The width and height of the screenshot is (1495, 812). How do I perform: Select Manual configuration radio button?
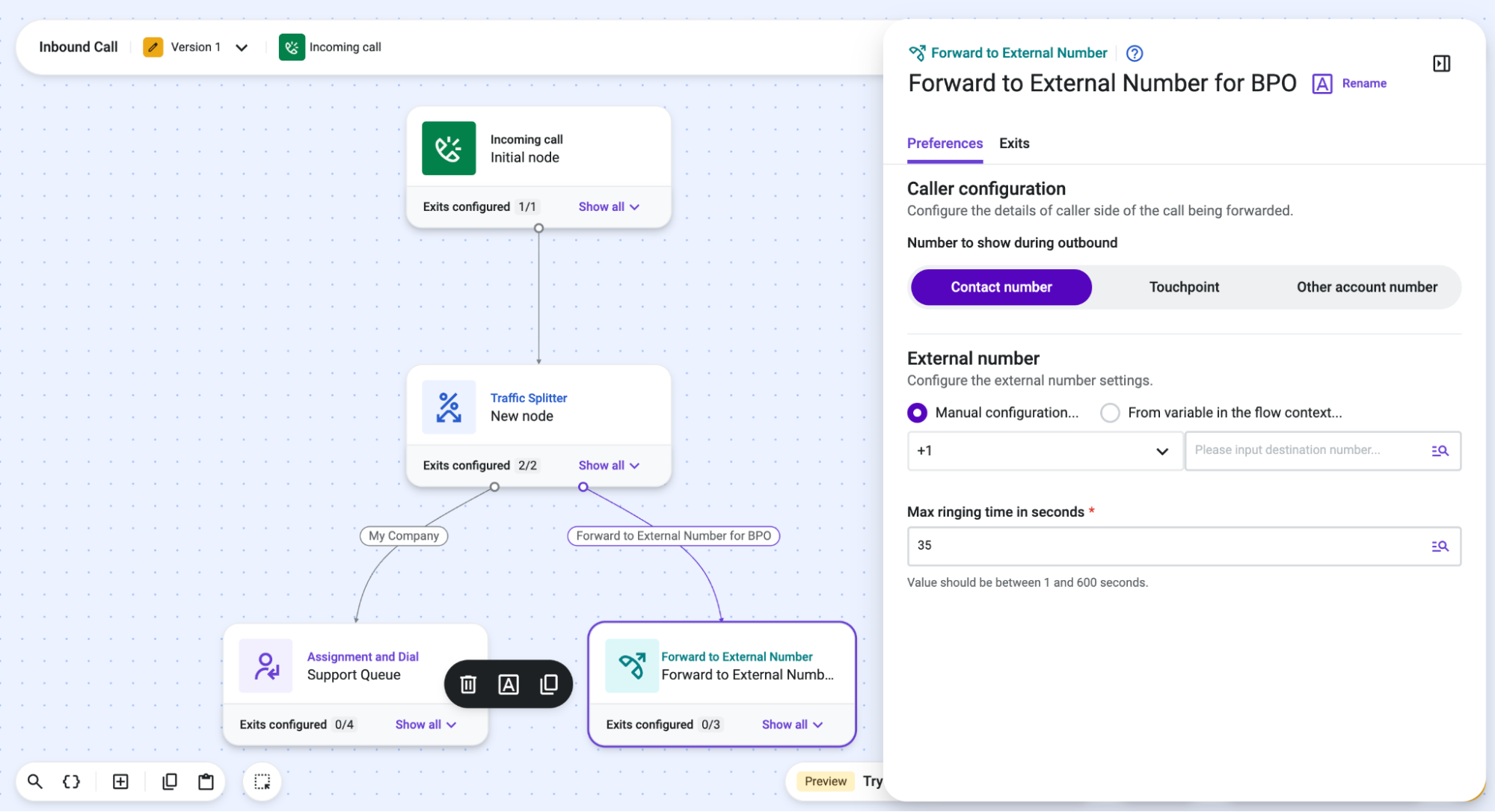tap(917, 413)
